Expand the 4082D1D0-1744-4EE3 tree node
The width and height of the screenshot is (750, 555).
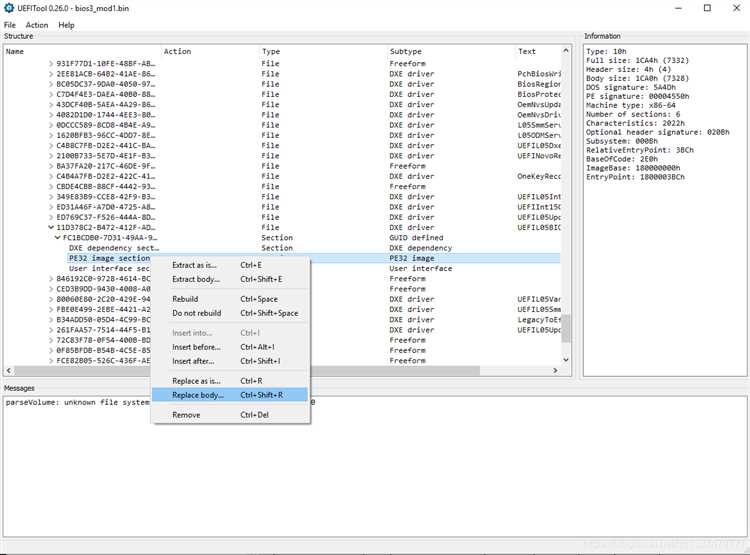click(51, 115)
